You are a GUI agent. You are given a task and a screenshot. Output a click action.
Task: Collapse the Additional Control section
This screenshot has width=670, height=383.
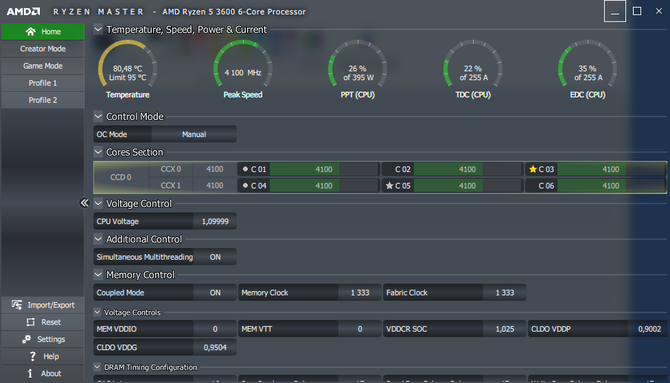tap(98, 239)
